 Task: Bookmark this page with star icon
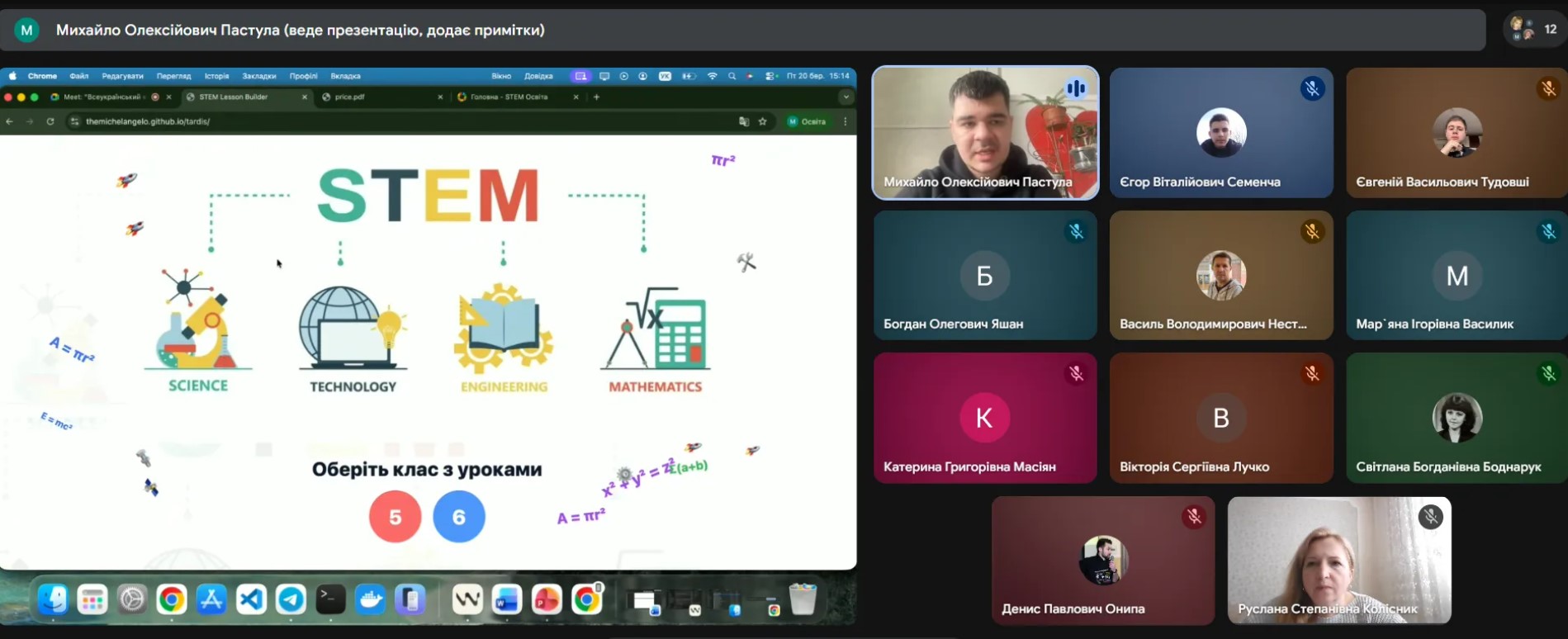click(763, 121)
